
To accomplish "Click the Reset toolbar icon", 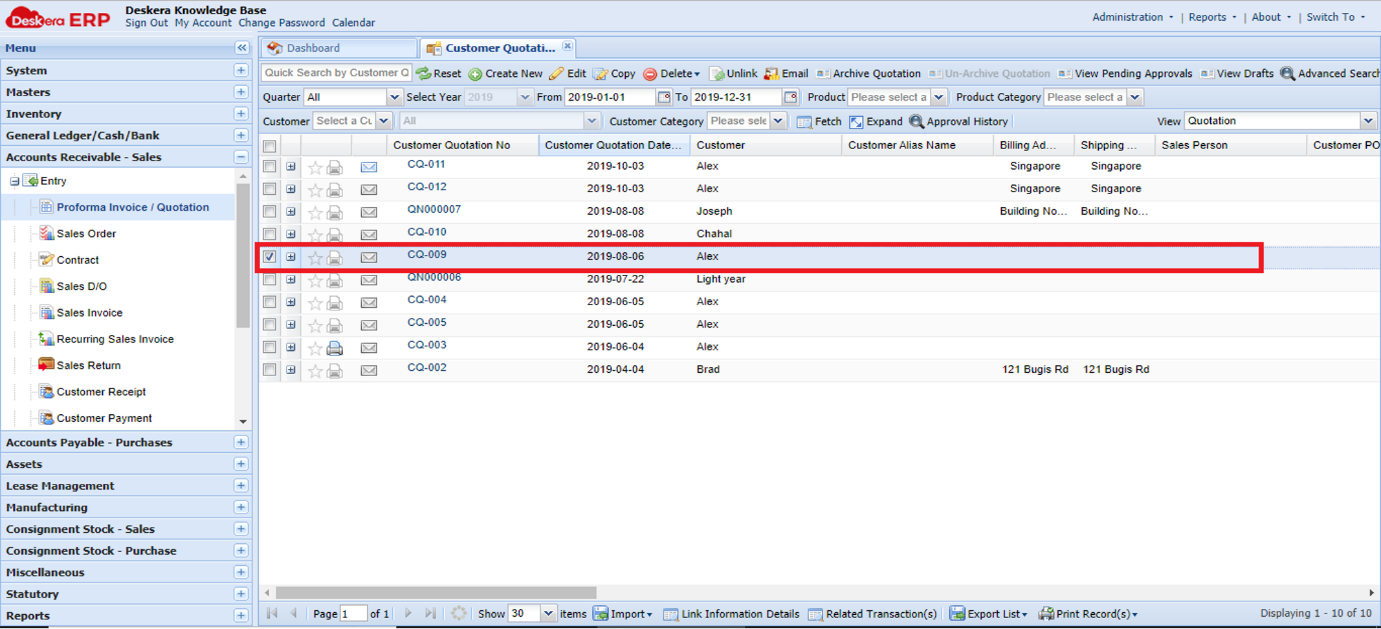I will tap(439, 74).
